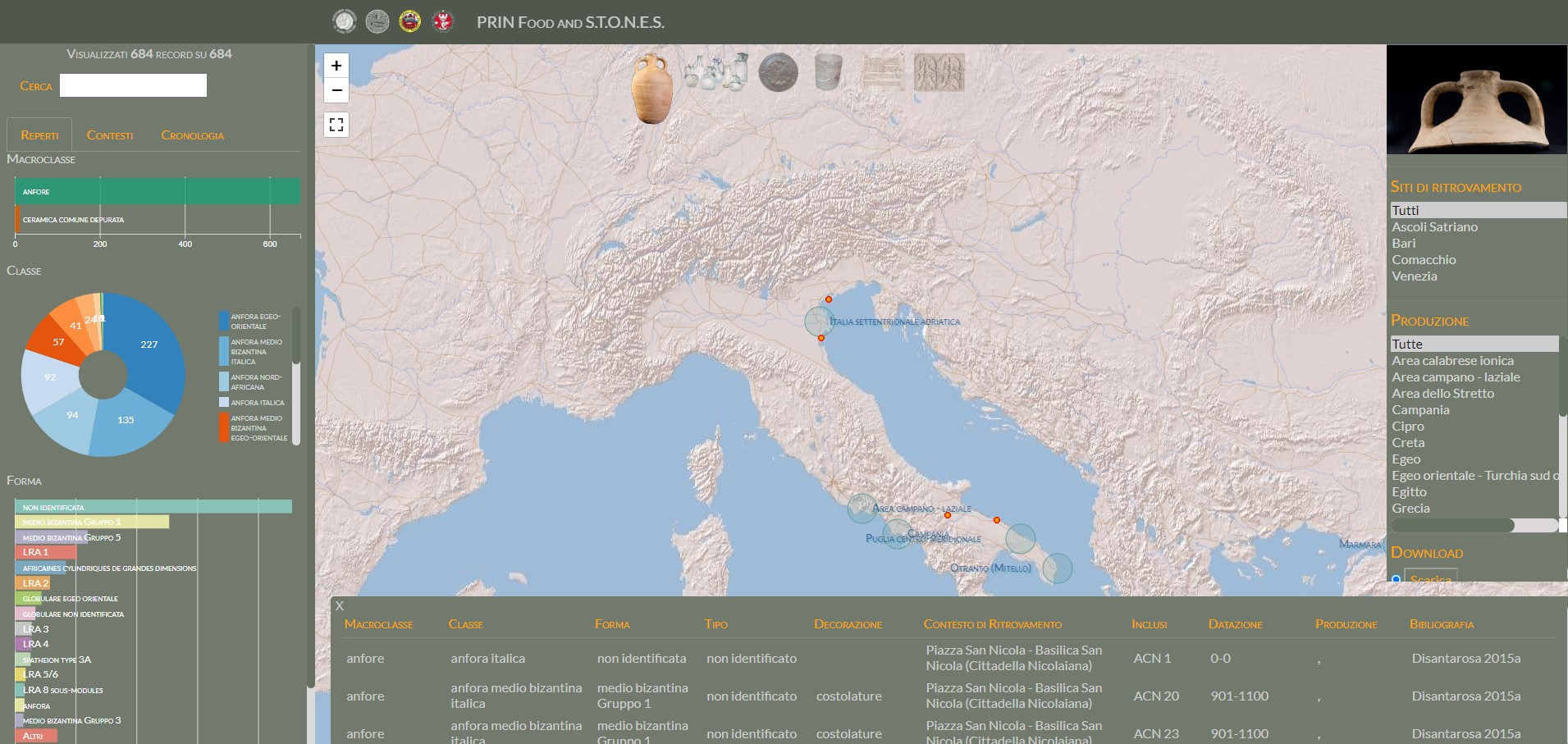The width and height of the screenshot is (1568, 744).
Task: Switch to the Contesti tab
Action: coord(110,135)
